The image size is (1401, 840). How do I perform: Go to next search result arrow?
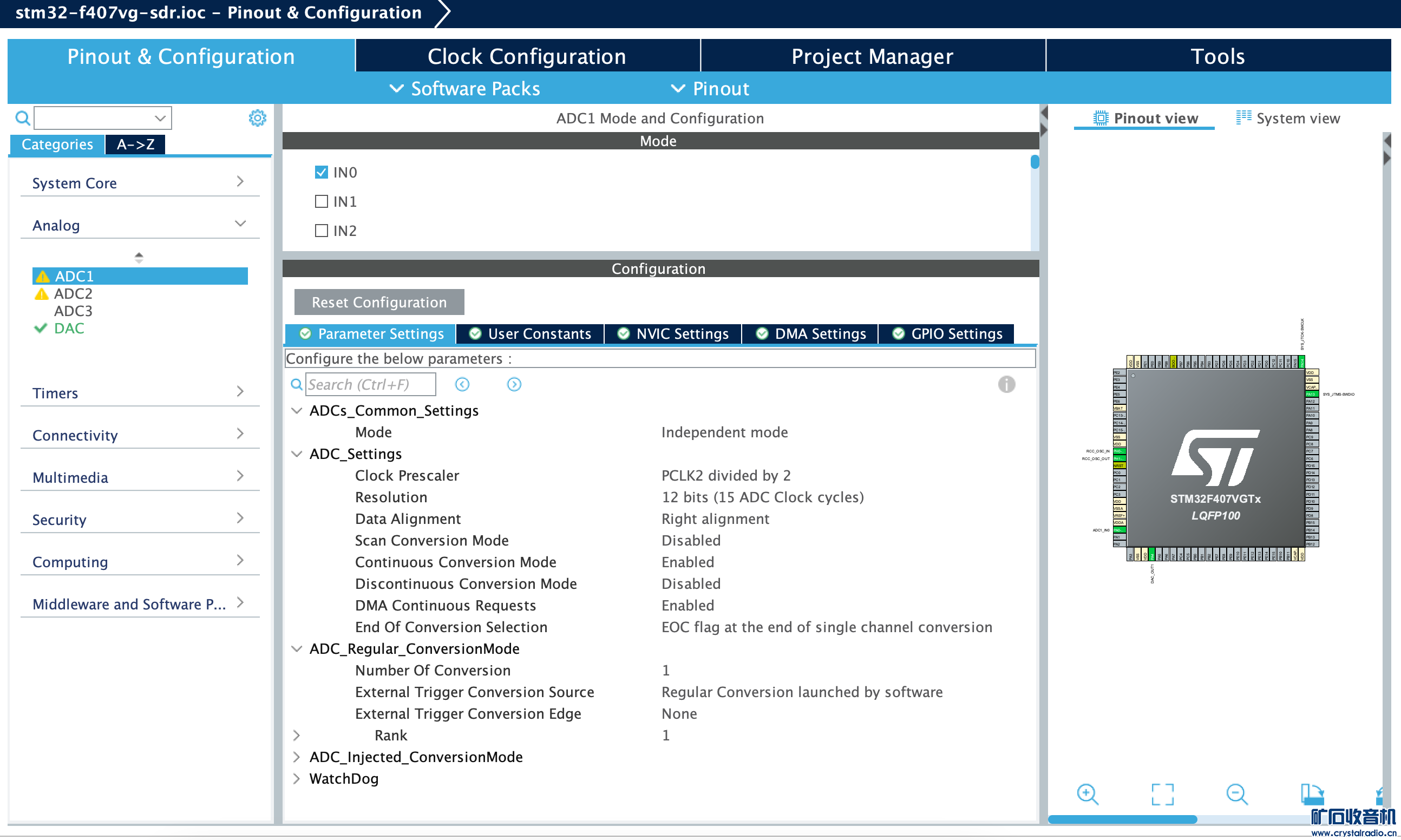(514, 384)
